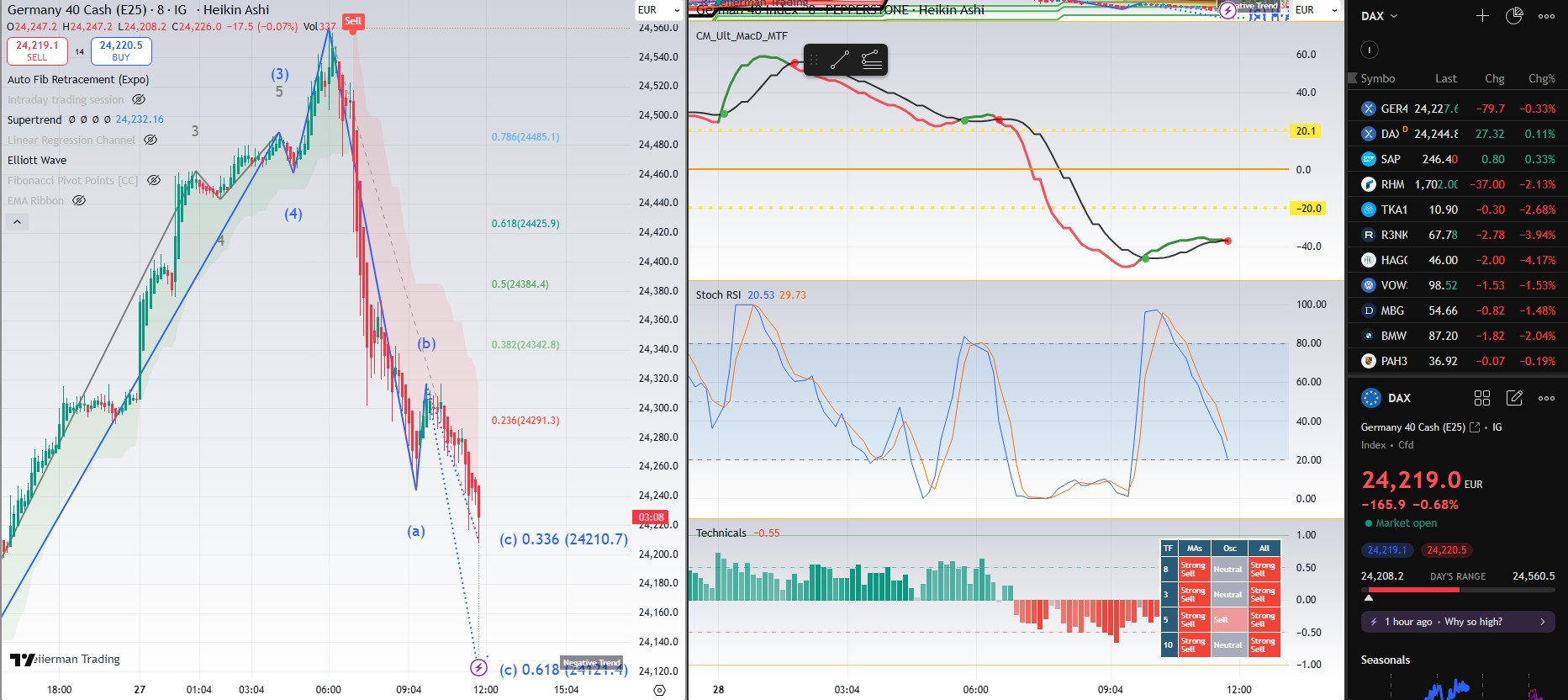Screen dimensions: 1568x700
Task: Click the TradingView logo on left chart
Action: (22, 660)
